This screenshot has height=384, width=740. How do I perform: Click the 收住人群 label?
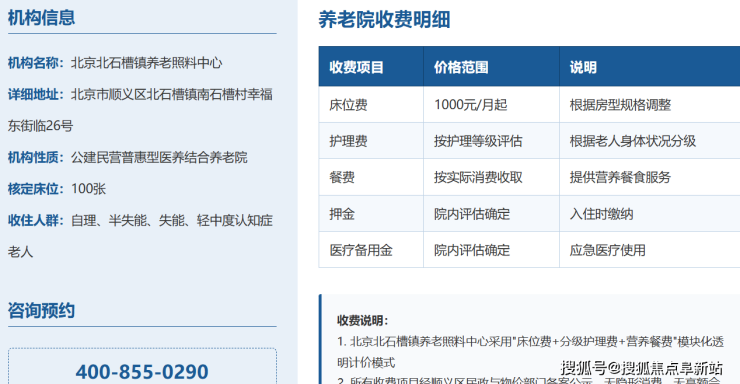(x=35, y=220)
